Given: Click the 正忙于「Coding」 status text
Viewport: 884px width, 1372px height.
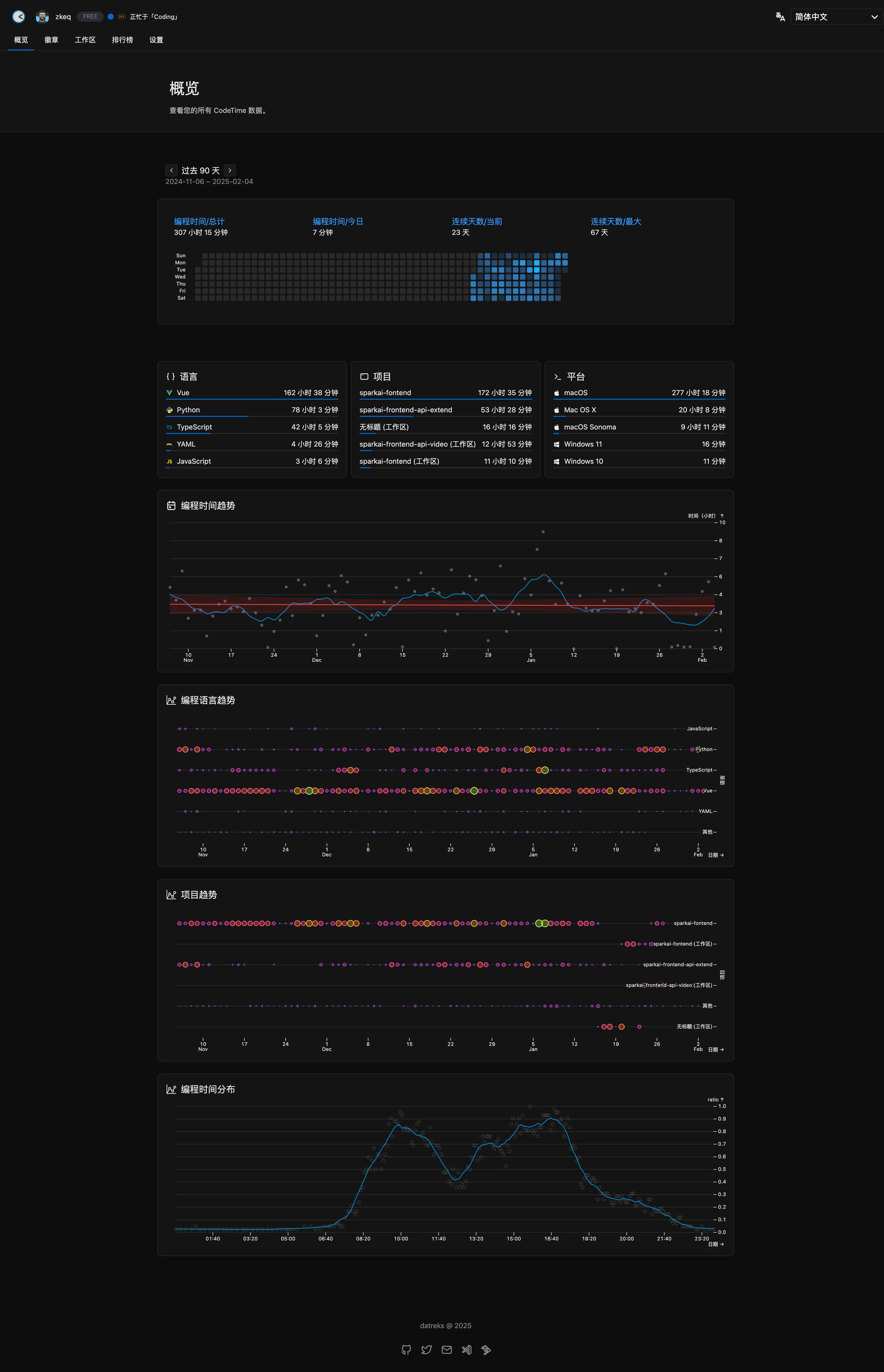Looking at the screenshot, I should (154, 17).
